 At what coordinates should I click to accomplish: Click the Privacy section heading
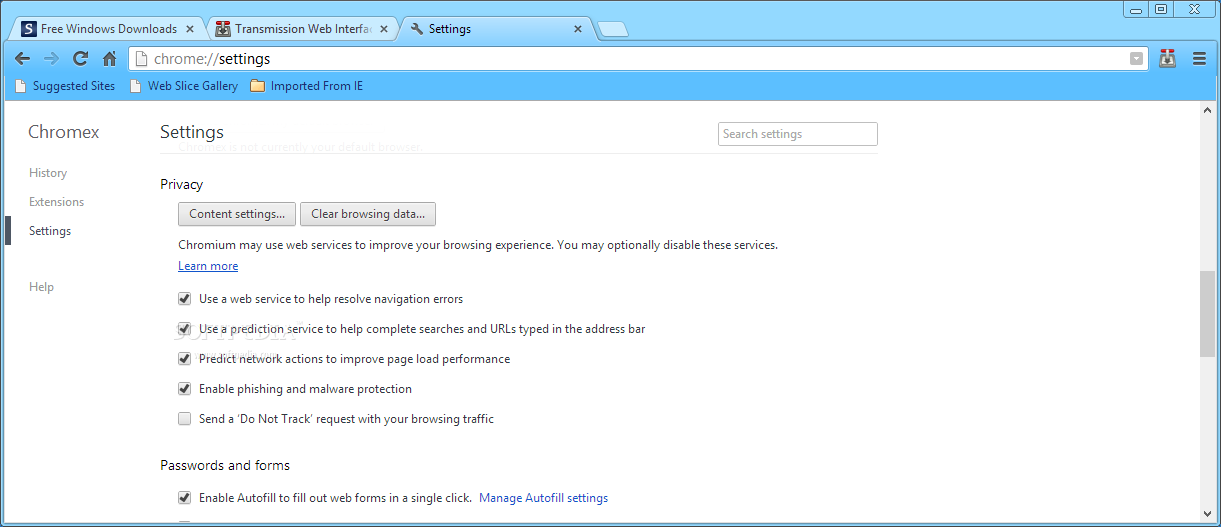(x=181, y=184)
